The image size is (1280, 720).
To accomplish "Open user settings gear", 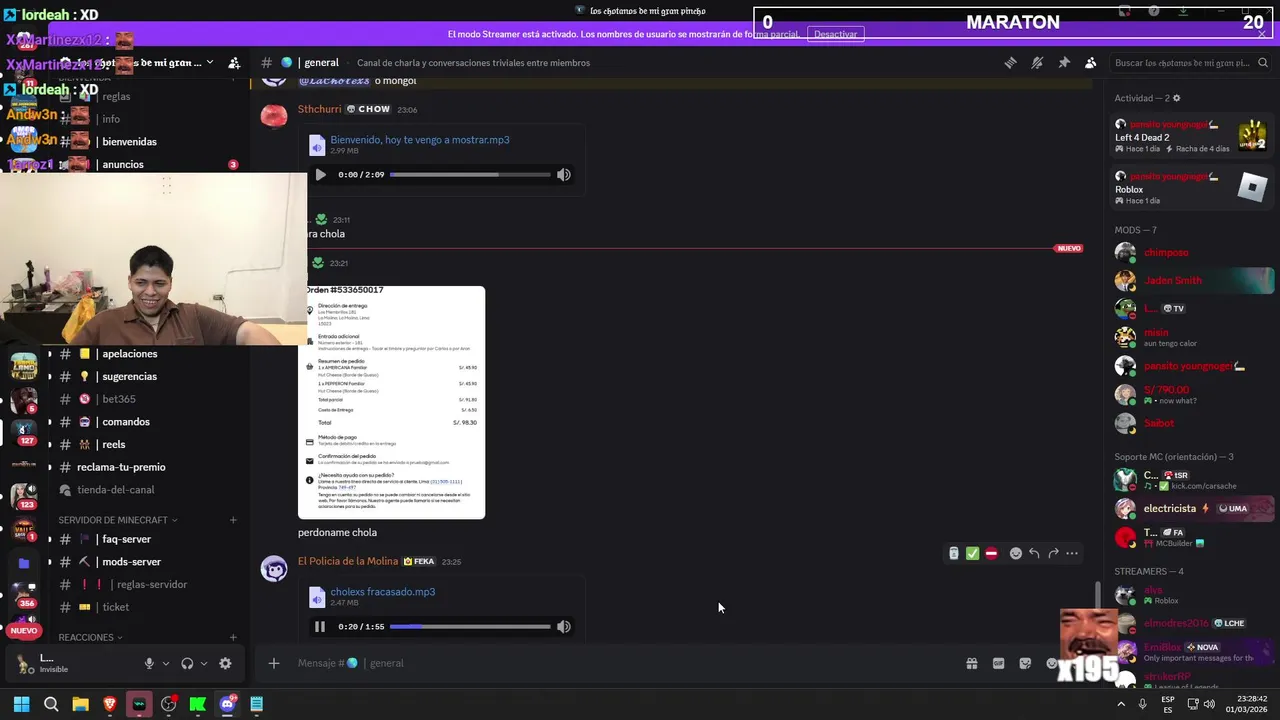I will (x=225, y=663).
